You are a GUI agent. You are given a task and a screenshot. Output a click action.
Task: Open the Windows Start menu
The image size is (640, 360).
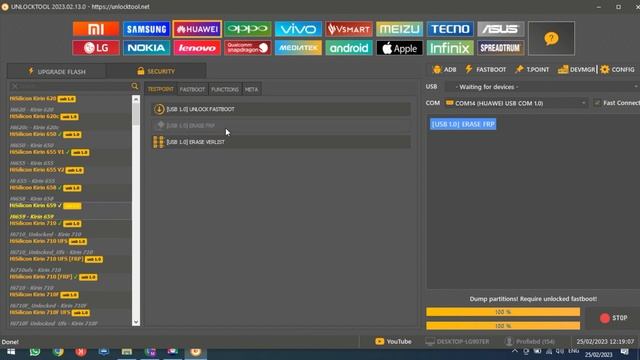click(11, 351)
